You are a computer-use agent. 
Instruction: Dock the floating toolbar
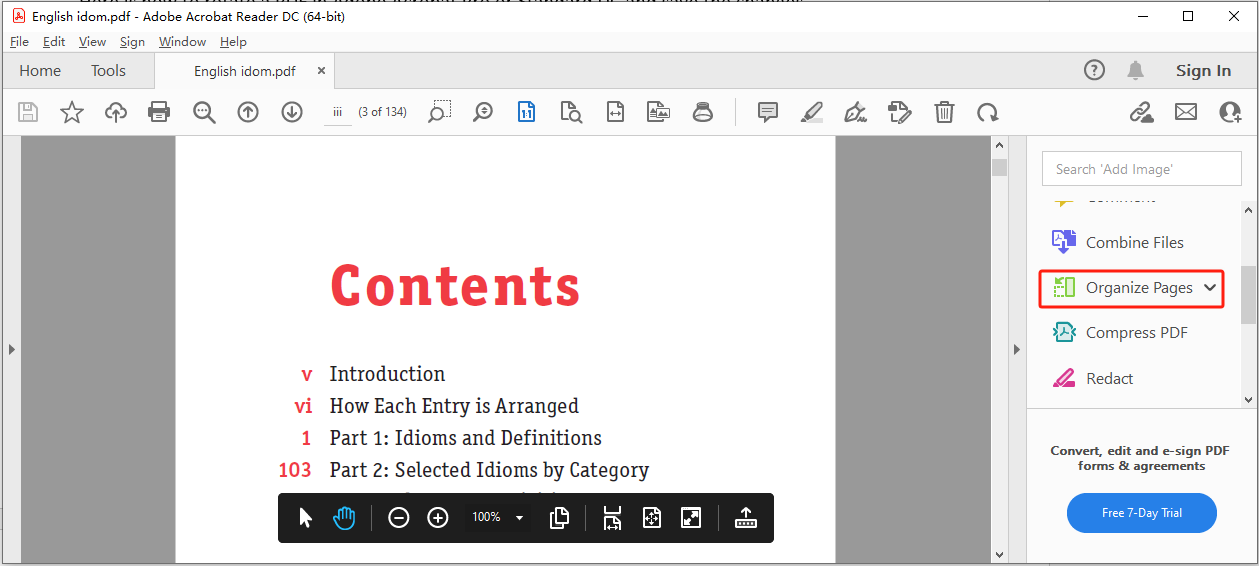coord(745,518)
